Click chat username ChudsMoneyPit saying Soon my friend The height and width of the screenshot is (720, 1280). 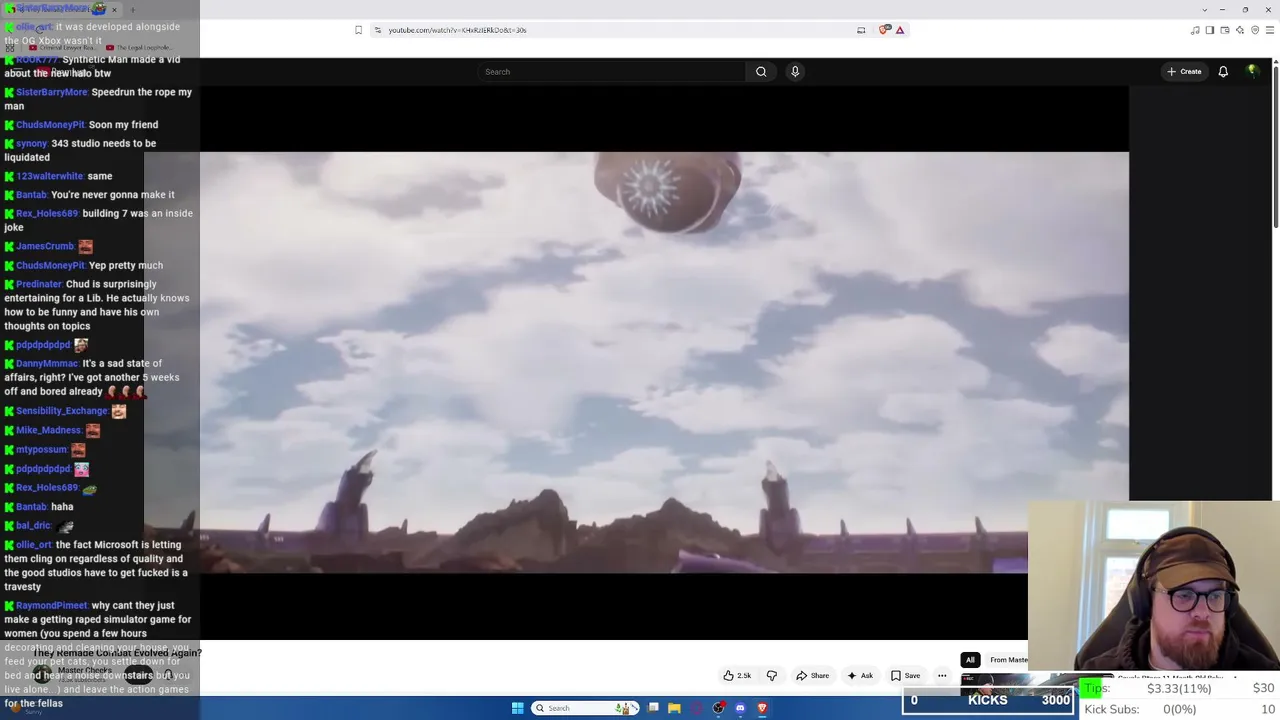point(51,125)
